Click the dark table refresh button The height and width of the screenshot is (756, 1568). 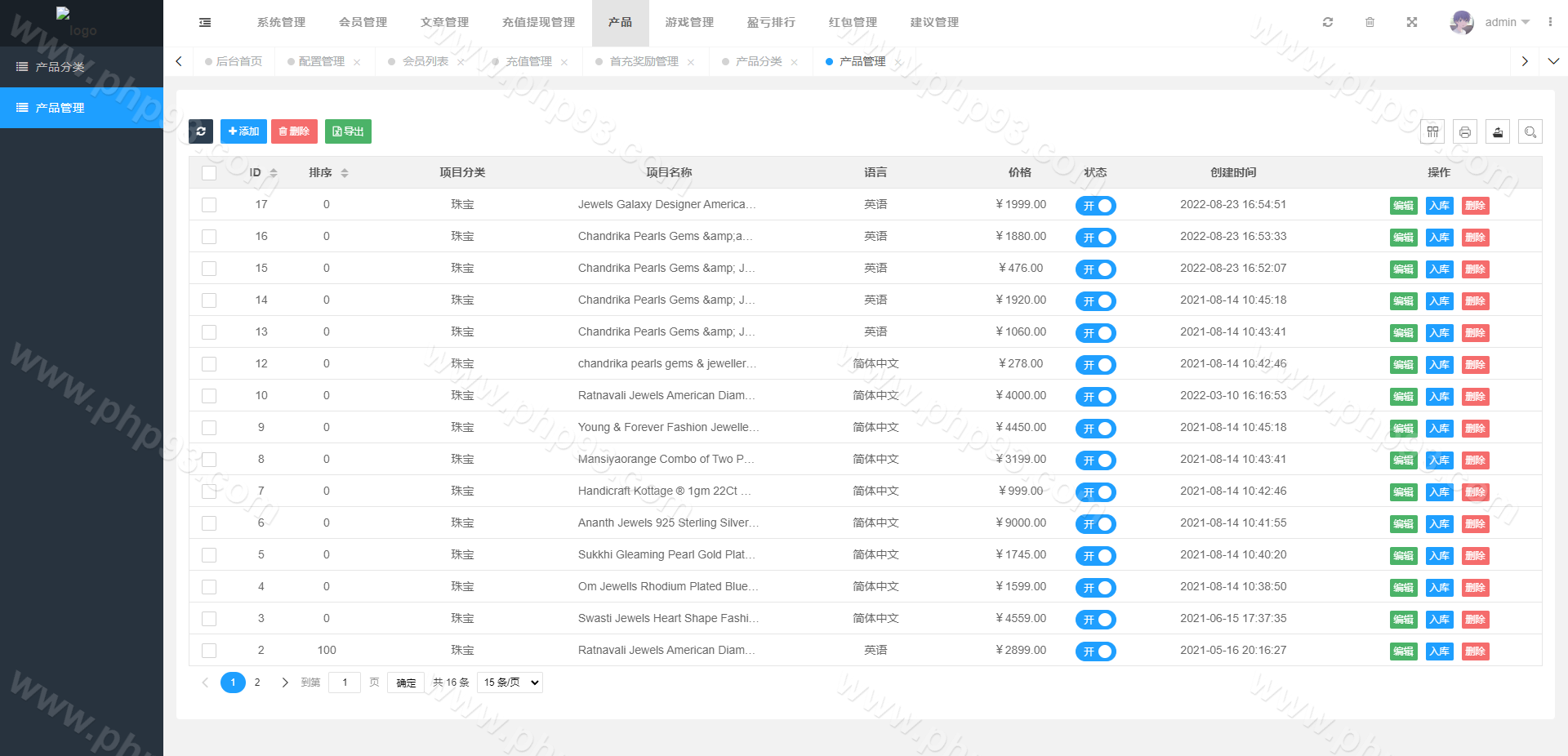pyautogui.click(x=201, y=131)
